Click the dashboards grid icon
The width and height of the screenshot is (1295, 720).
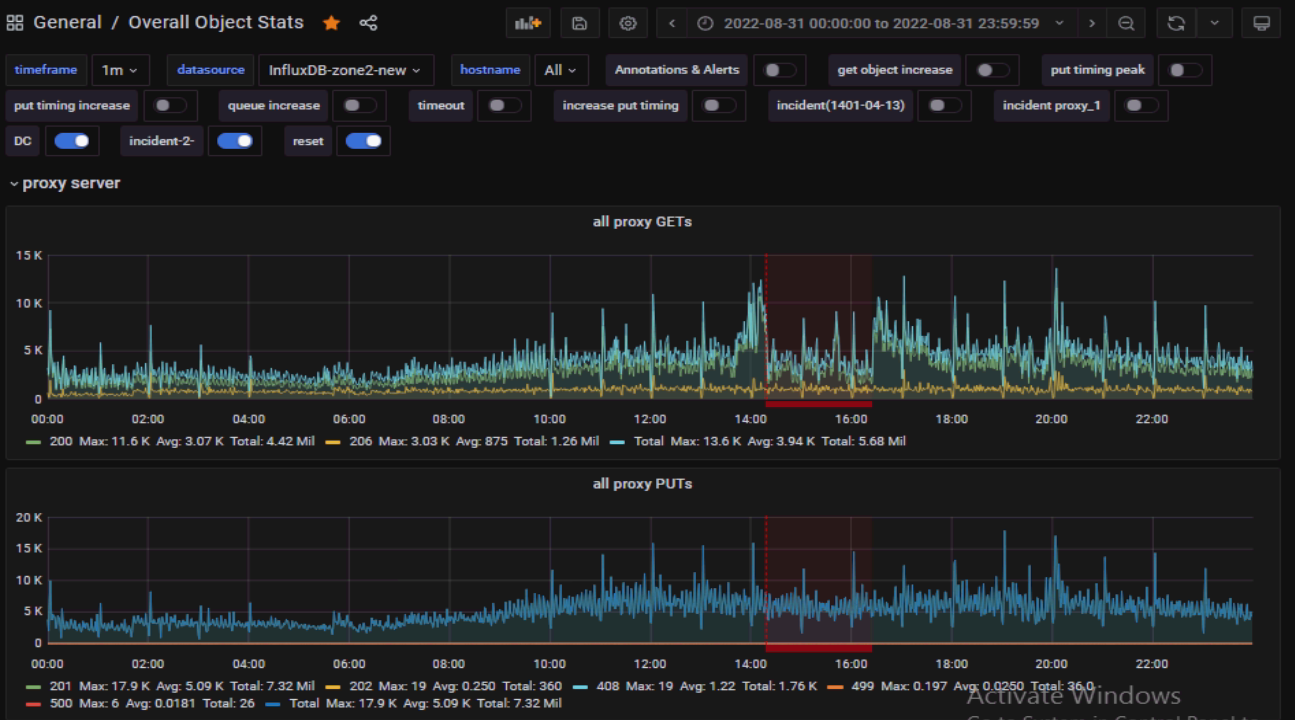pos(15,22)
